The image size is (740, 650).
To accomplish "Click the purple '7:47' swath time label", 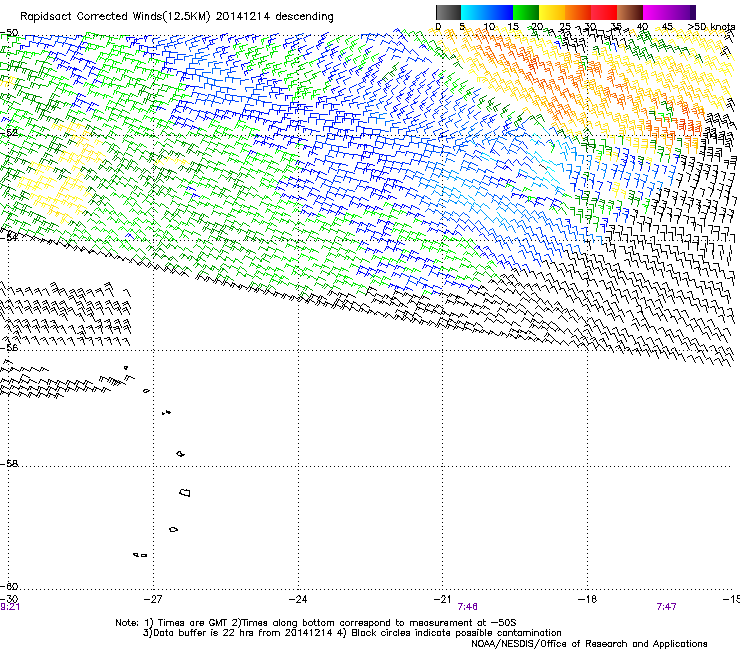I will [666, 607].
